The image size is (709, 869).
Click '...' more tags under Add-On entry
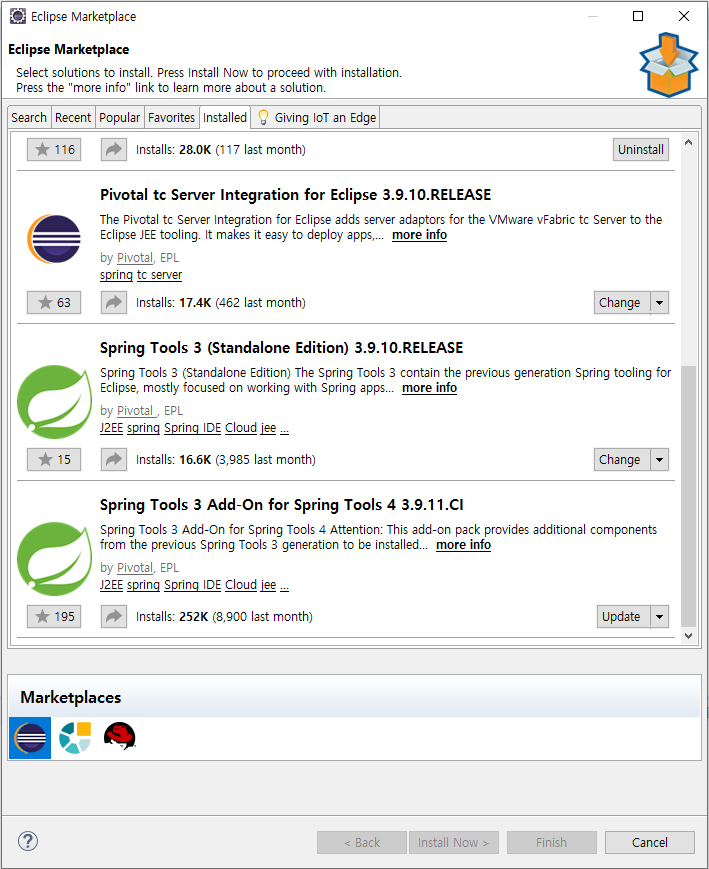pos(284,586)
